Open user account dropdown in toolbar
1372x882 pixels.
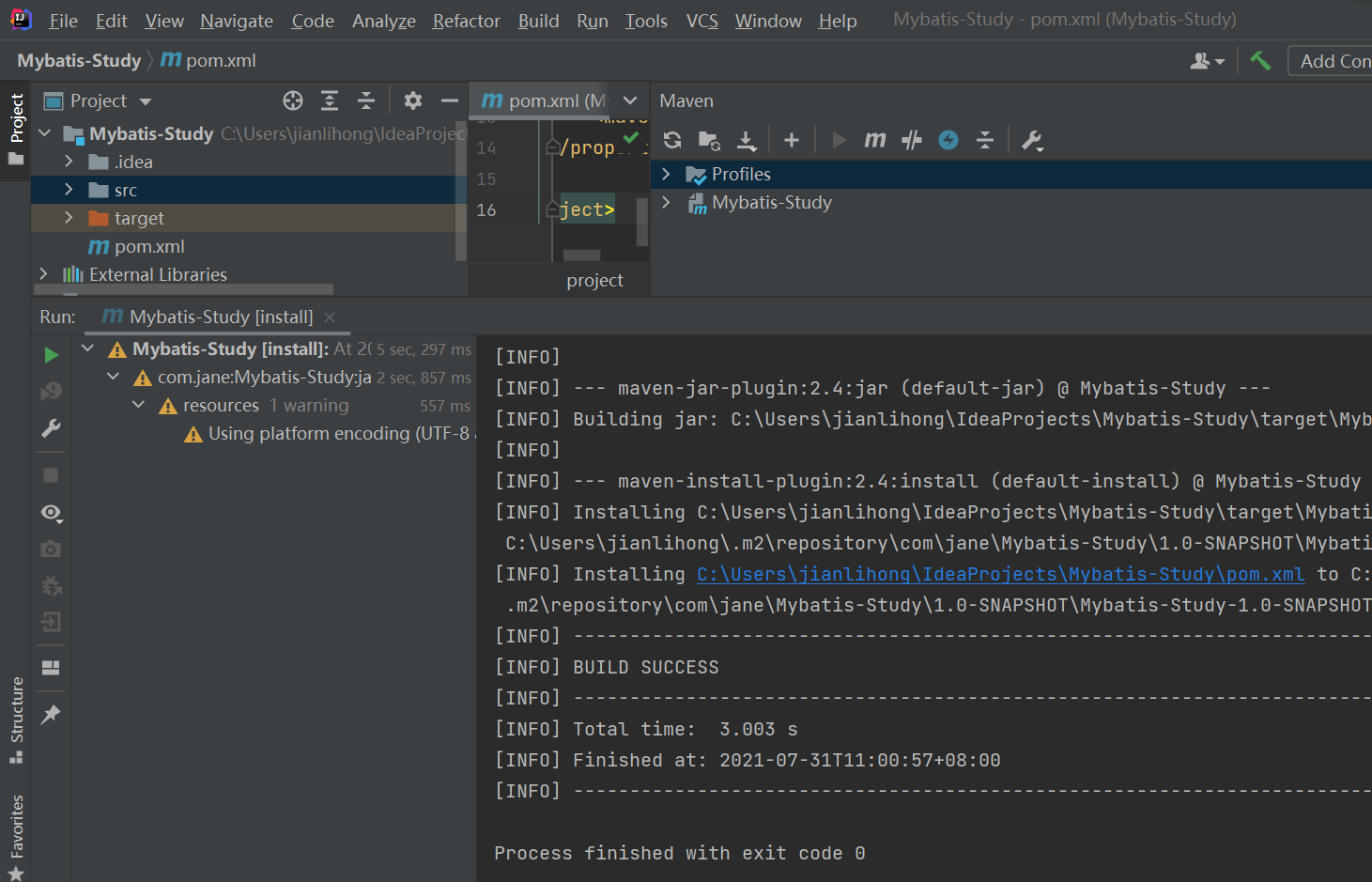1207,61
